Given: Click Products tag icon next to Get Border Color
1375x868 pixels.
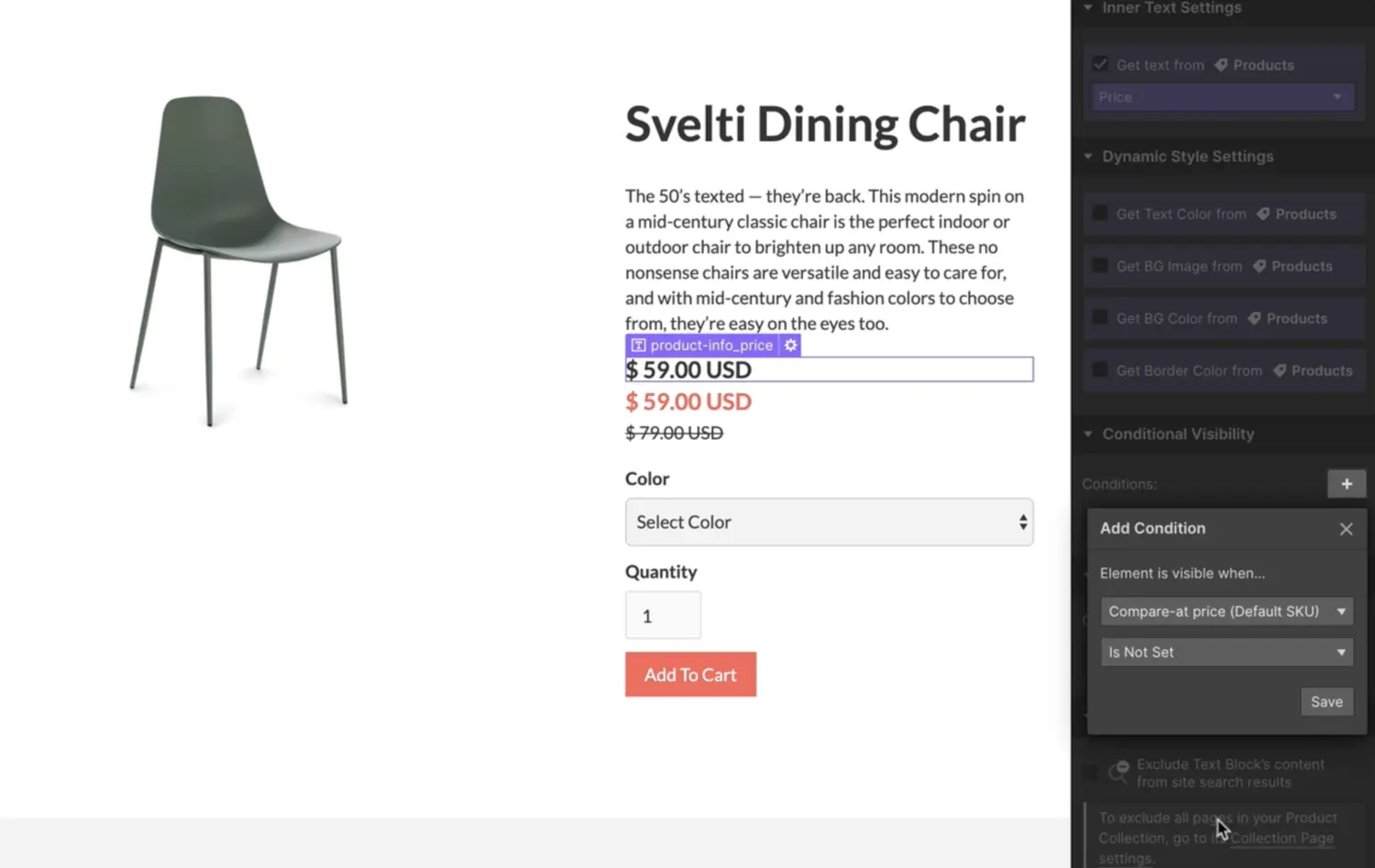Looking at the screenshot, I should point(1280,370).
